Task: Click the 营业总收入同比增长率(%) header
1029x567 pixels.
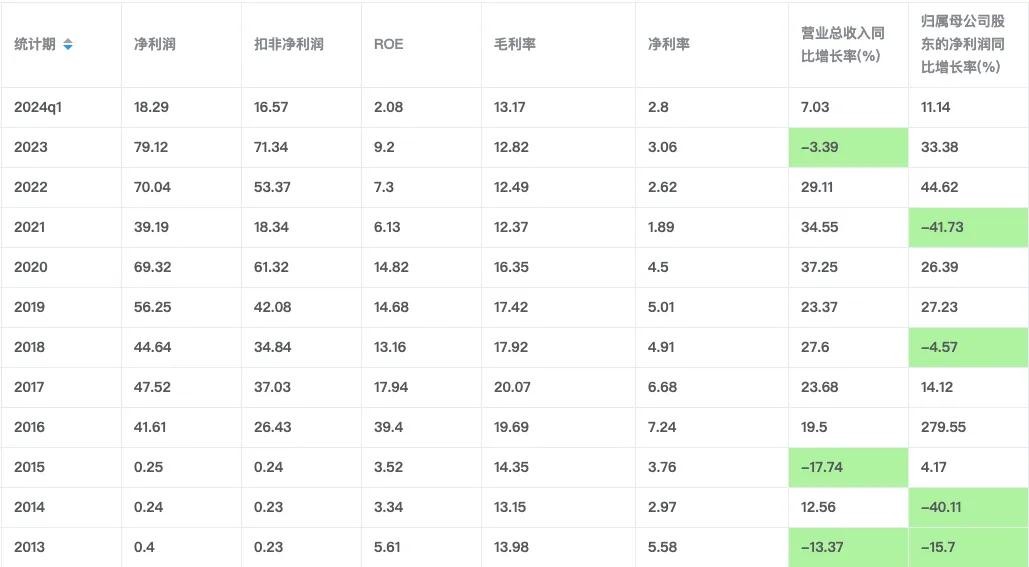Action: (x=843, y=45)
